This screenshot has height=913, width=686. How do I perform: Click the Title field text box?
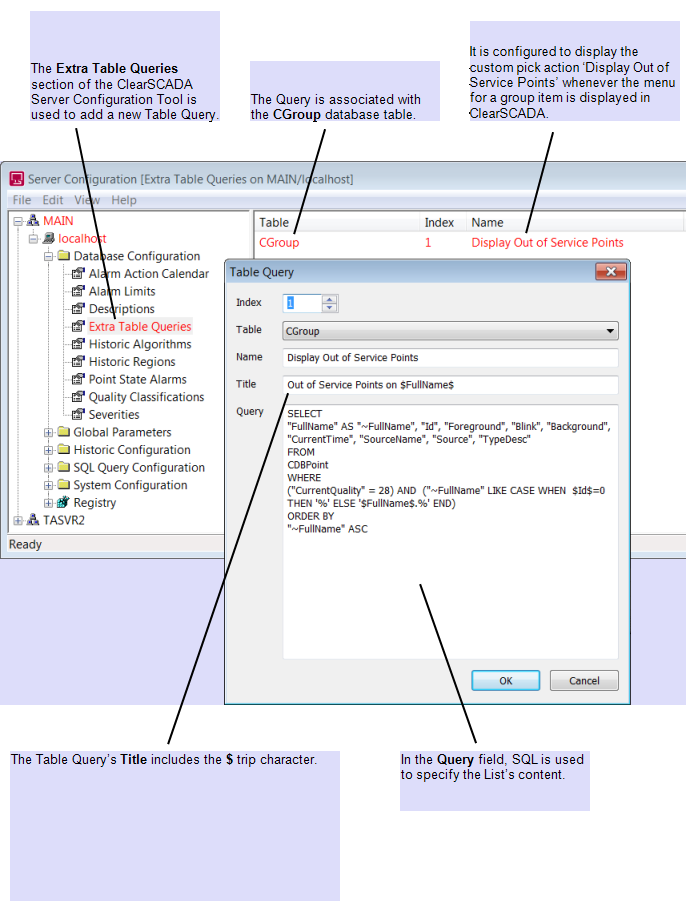click(x=450, y=385)
